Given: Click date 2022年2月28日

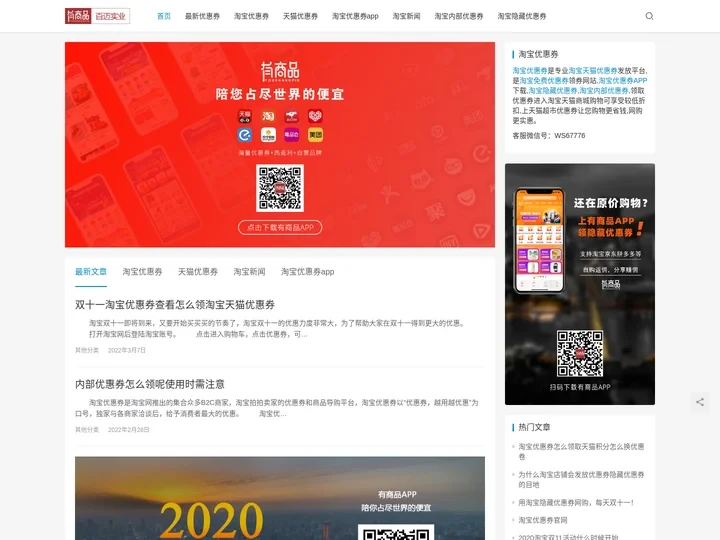Looking at the screenshot, I should click(x=129, y=430).
